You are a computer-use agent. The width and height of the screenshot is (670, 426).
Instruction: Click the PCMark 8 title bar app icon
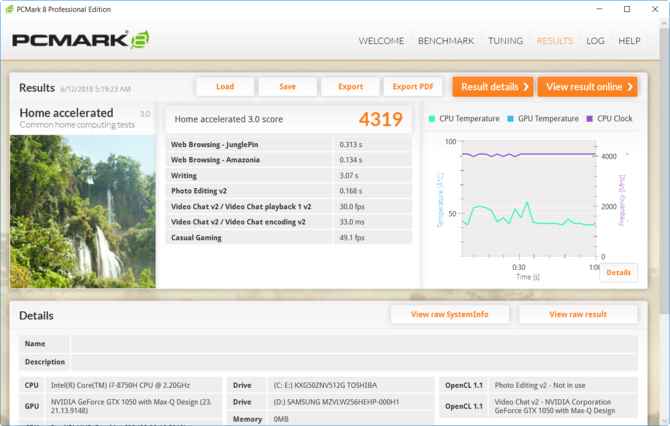click(10, 9)
